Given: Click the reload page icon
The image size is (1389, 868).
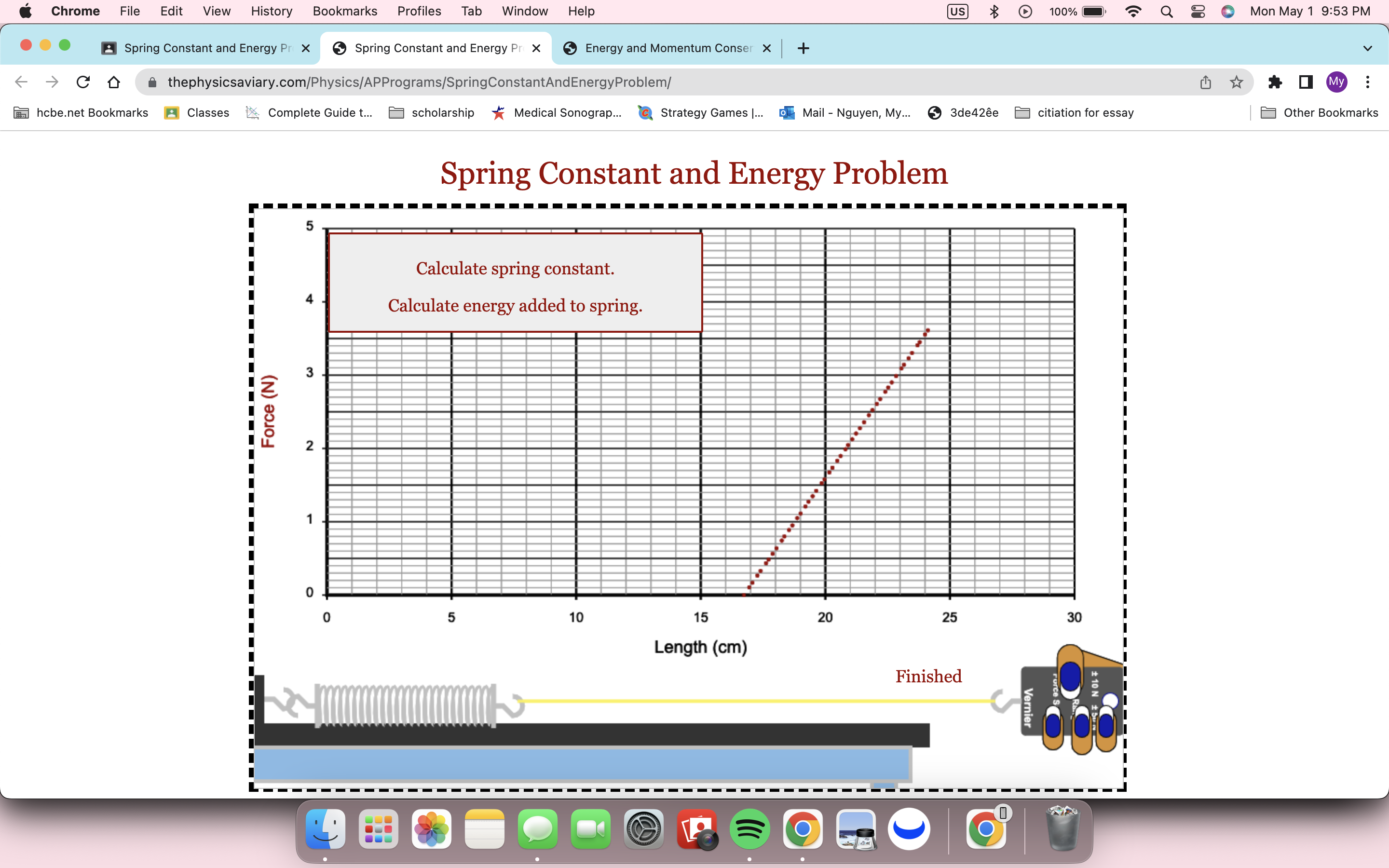Looking at the screenshot, I should click(83, 82).
